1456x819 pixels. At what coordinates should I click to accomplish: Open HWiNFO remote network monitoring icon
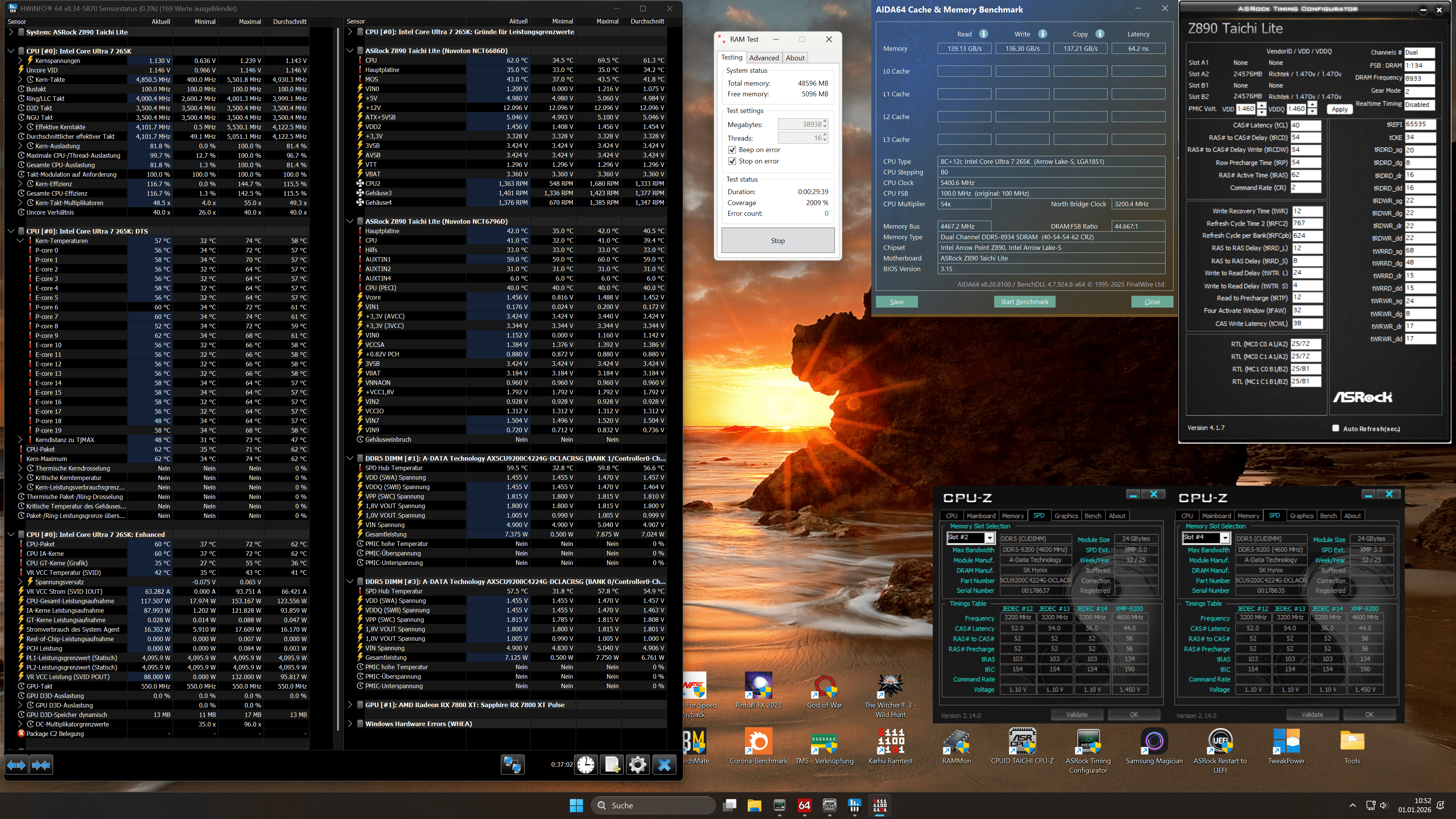pos(512,765)
